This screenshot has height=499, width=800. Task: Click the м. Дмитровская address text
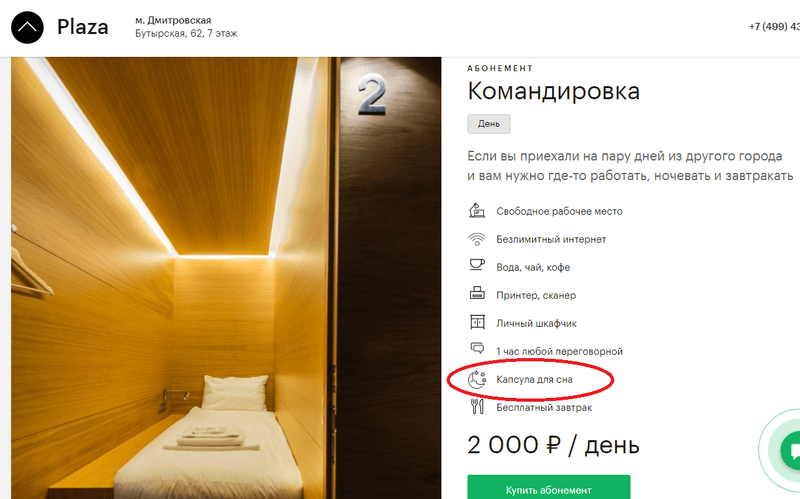tap(173, 20)
